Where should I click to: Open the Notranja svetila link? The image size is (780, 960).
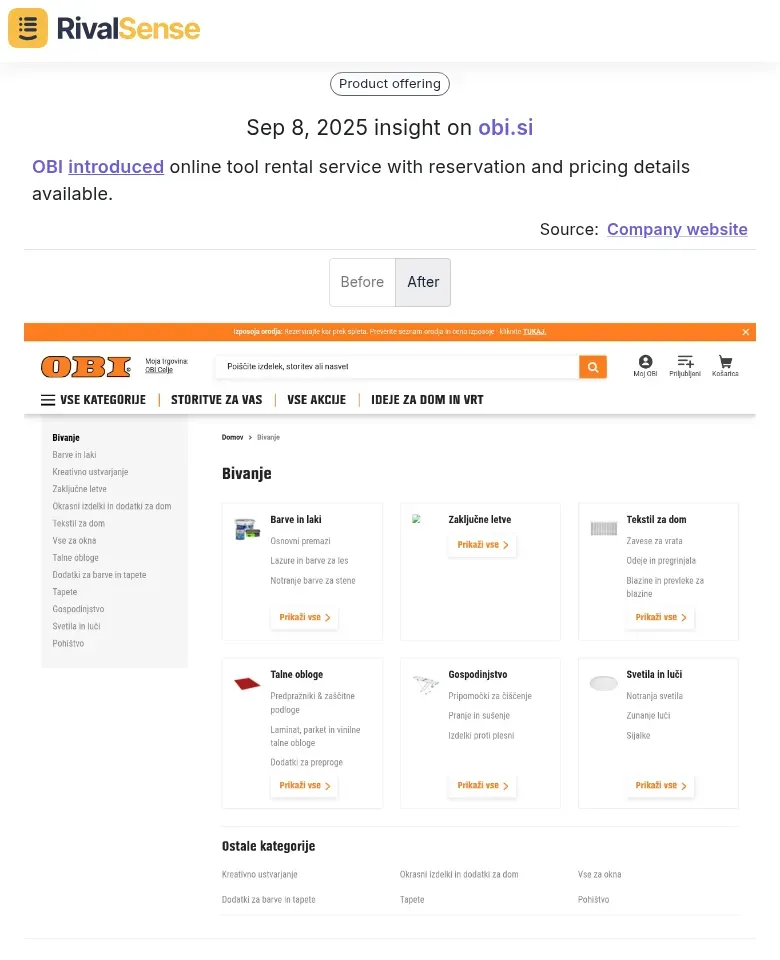pos(654,696)
